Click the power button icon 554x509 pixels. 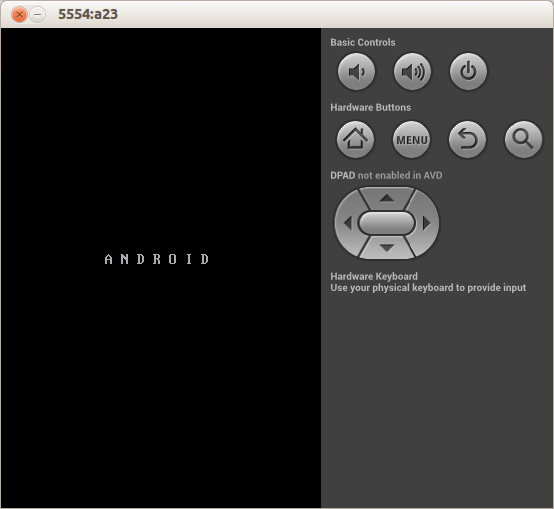[468, 71]
